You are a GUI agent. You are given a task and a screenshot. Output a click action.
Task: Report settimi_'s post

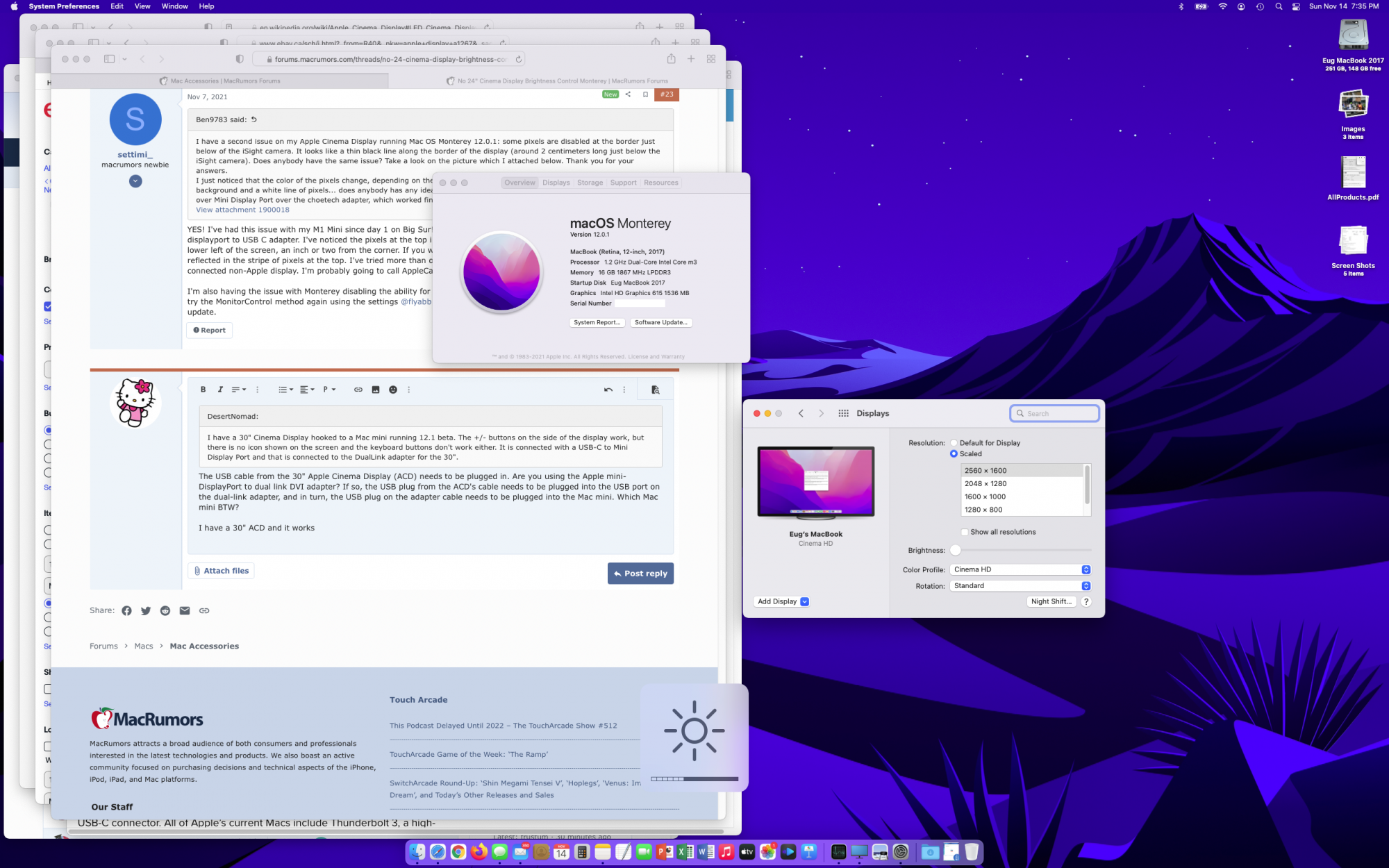coord(209,331)
